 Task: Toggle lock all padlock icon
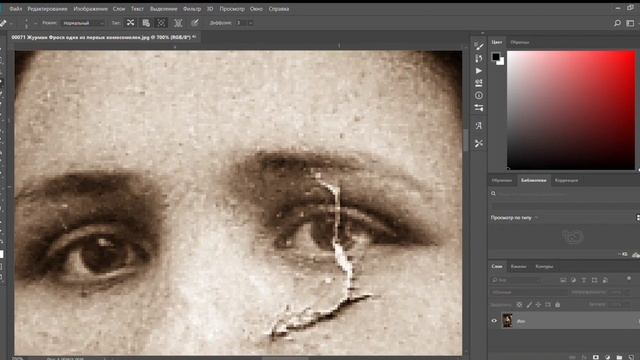(558, 304)
